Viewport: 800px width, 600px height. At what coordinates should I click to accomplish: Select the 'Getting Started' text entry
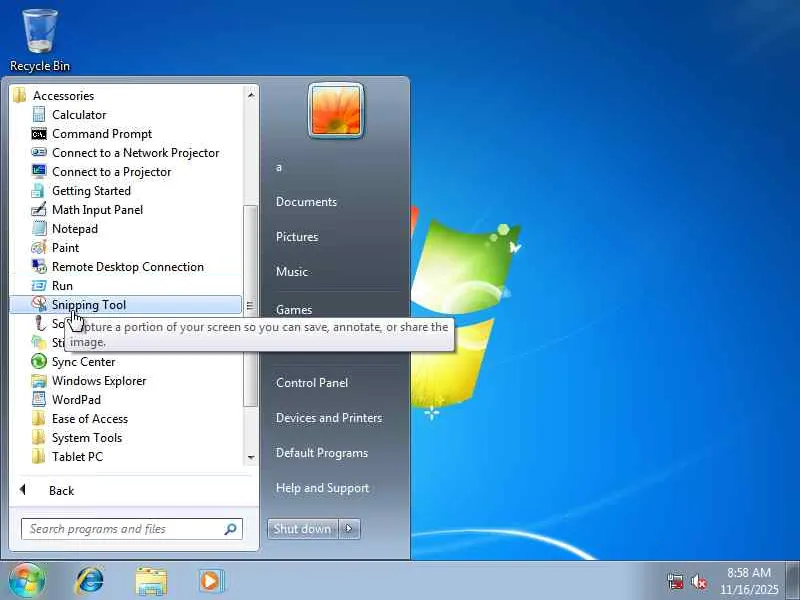coord(91,191)
